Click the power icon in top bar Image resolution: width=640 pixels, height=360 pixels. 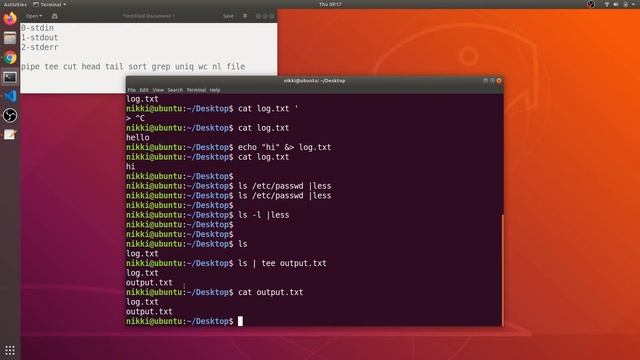pyautogui.click(x=626, y=4)
